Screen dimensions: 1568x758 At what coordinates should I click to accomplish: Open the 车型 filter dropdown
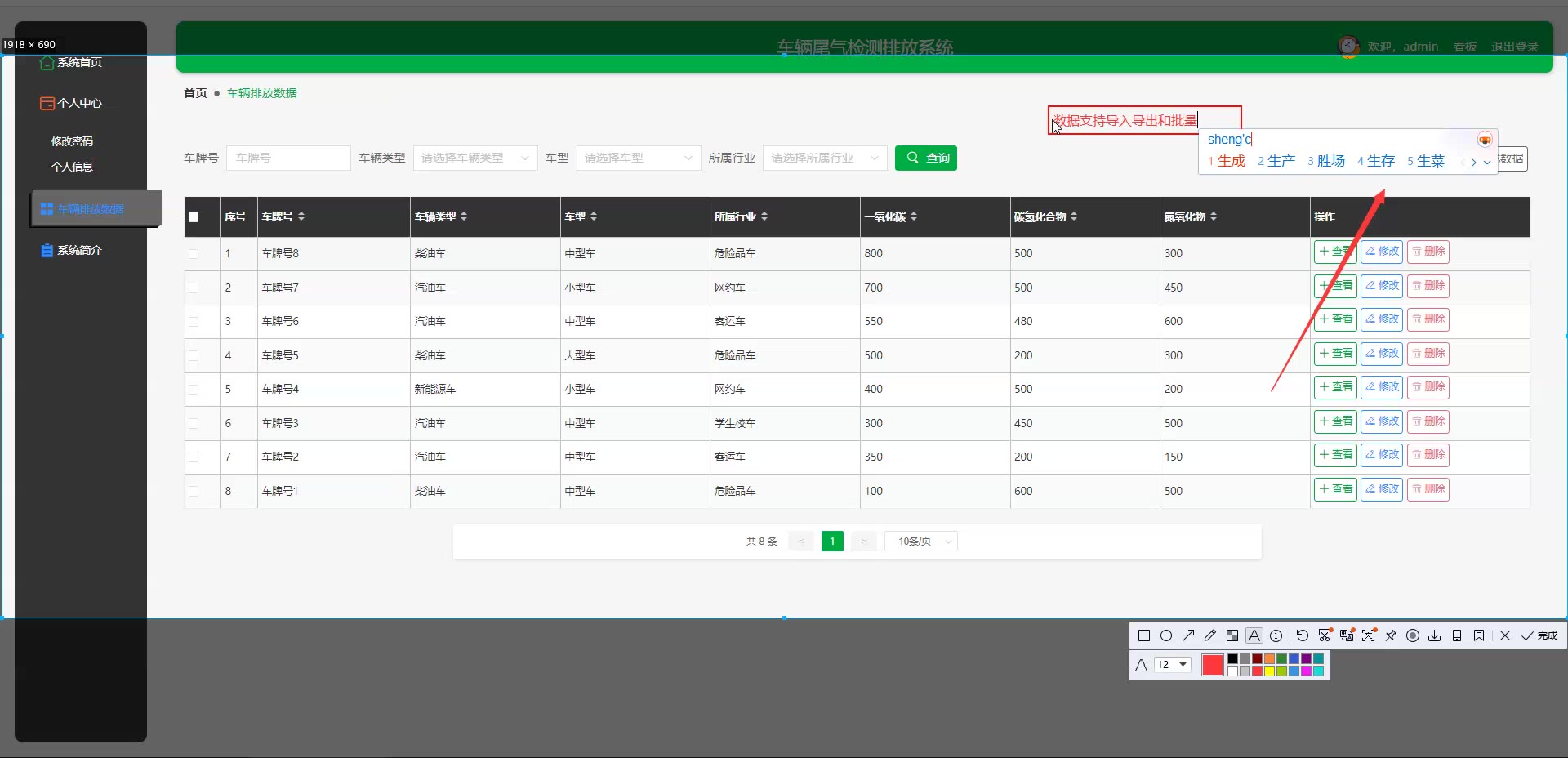pos(639,158)
